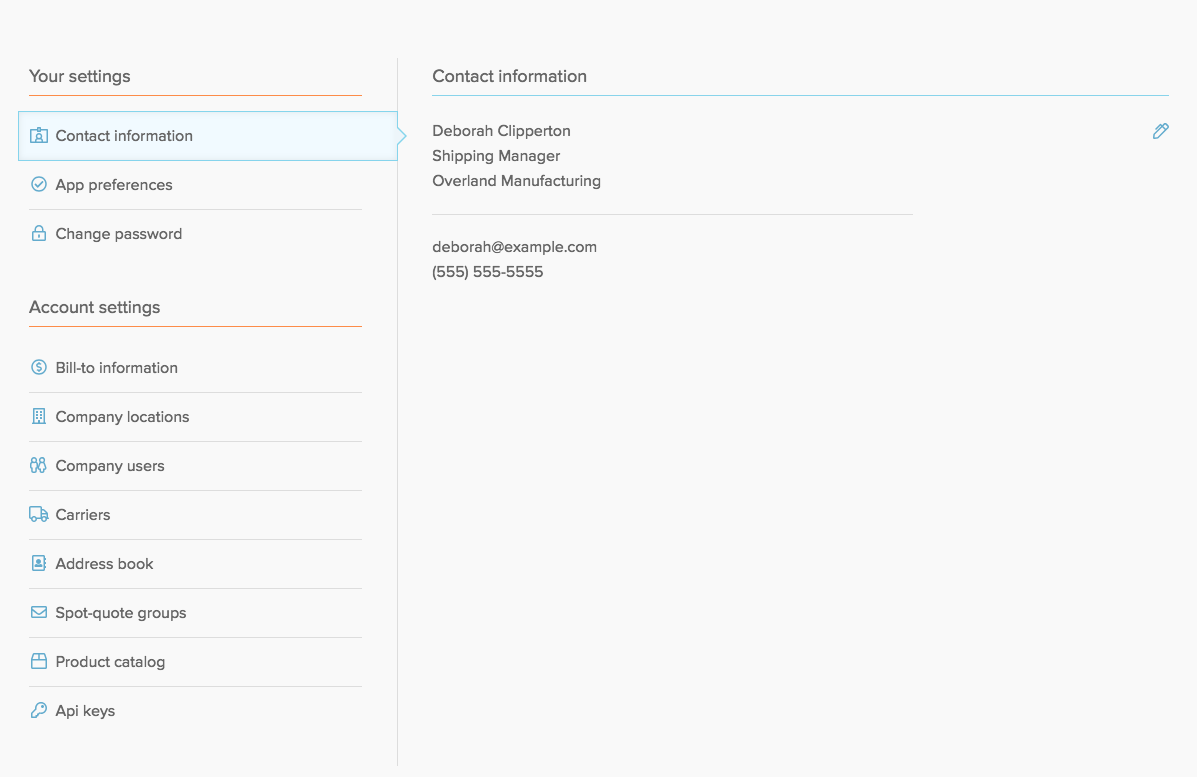Click the key icon beside Api keys

pyautogui.click(x=38, y=711)
